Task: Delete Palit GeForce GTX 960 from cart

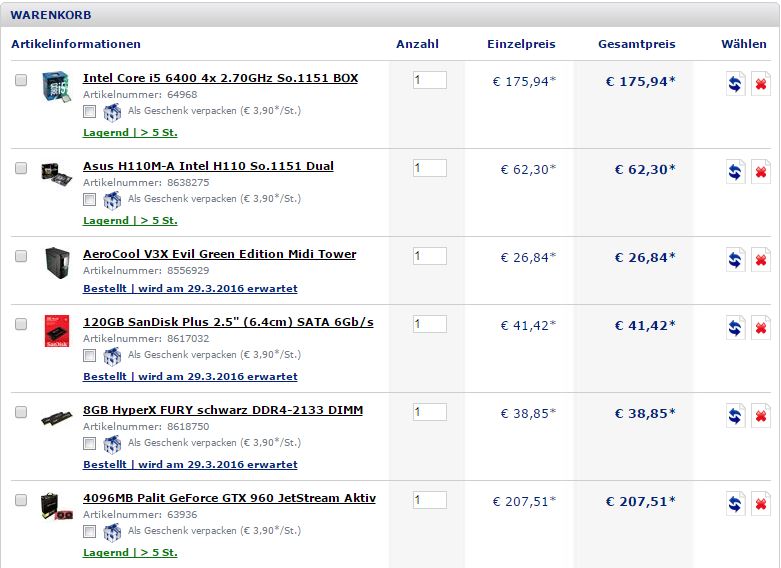Action: (x=761, y=504)
